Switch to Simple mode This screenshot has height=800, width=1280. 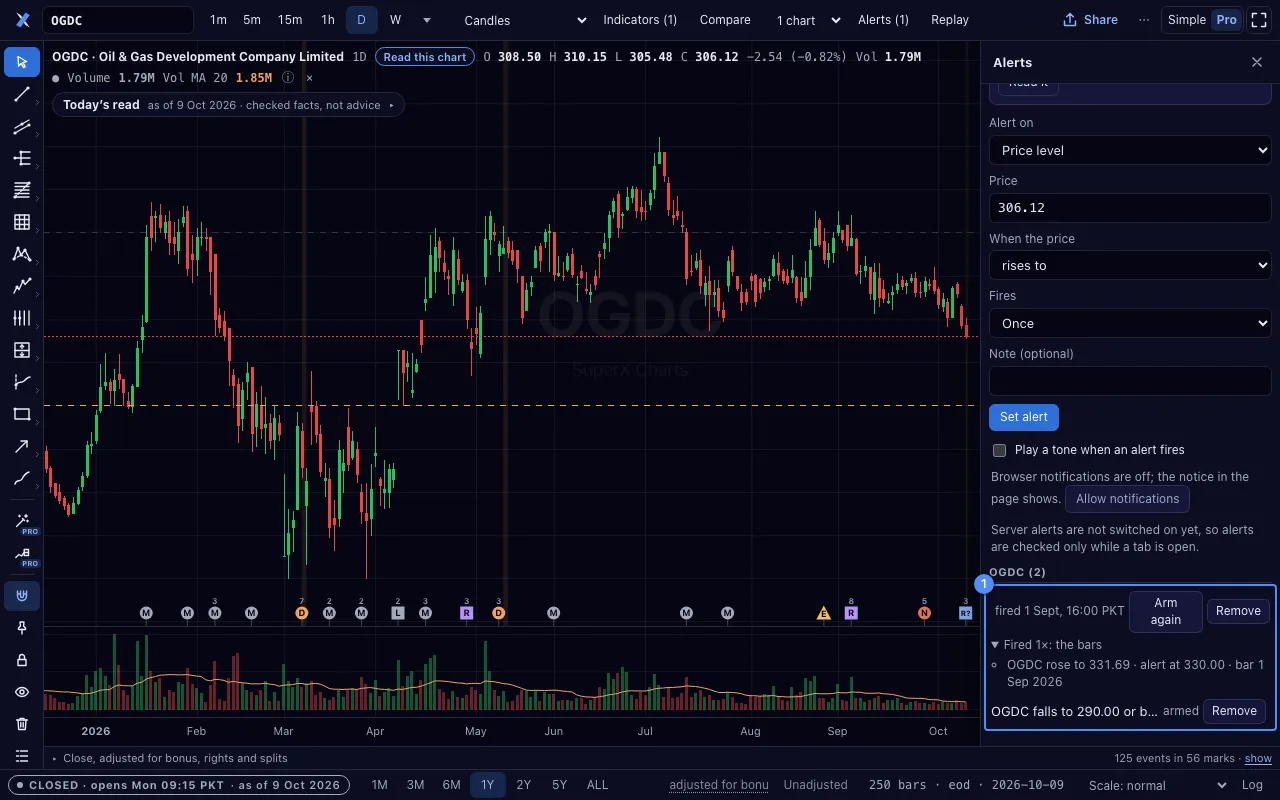(x=1187, y=20)
